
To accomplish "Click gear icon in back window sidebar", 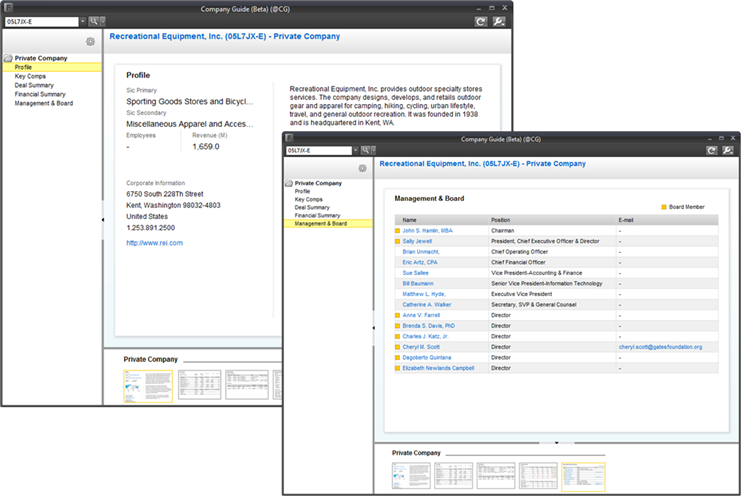I will [x=90, y=42].
